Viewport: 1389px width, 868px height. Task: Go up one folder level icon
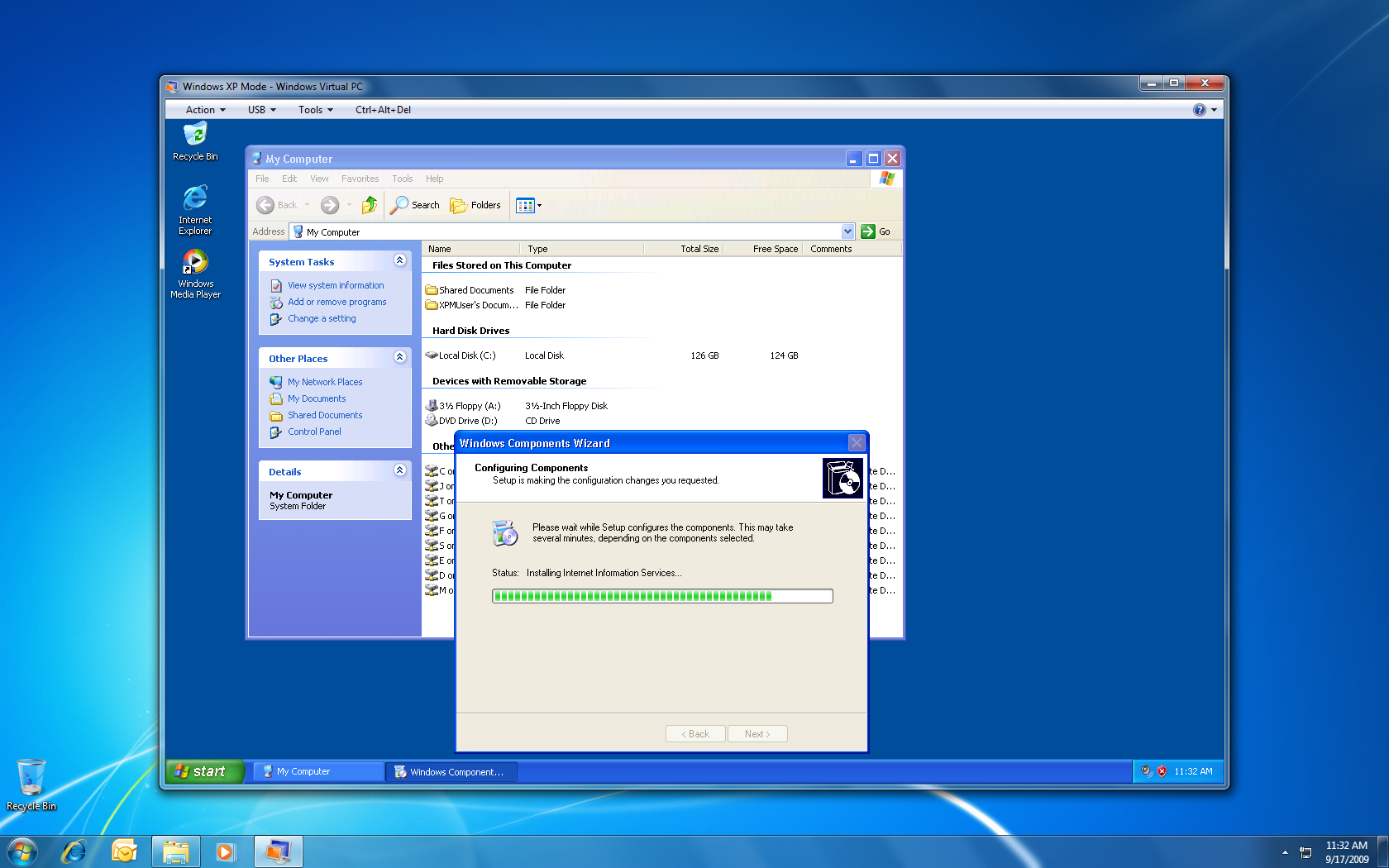tap(369, 205)
